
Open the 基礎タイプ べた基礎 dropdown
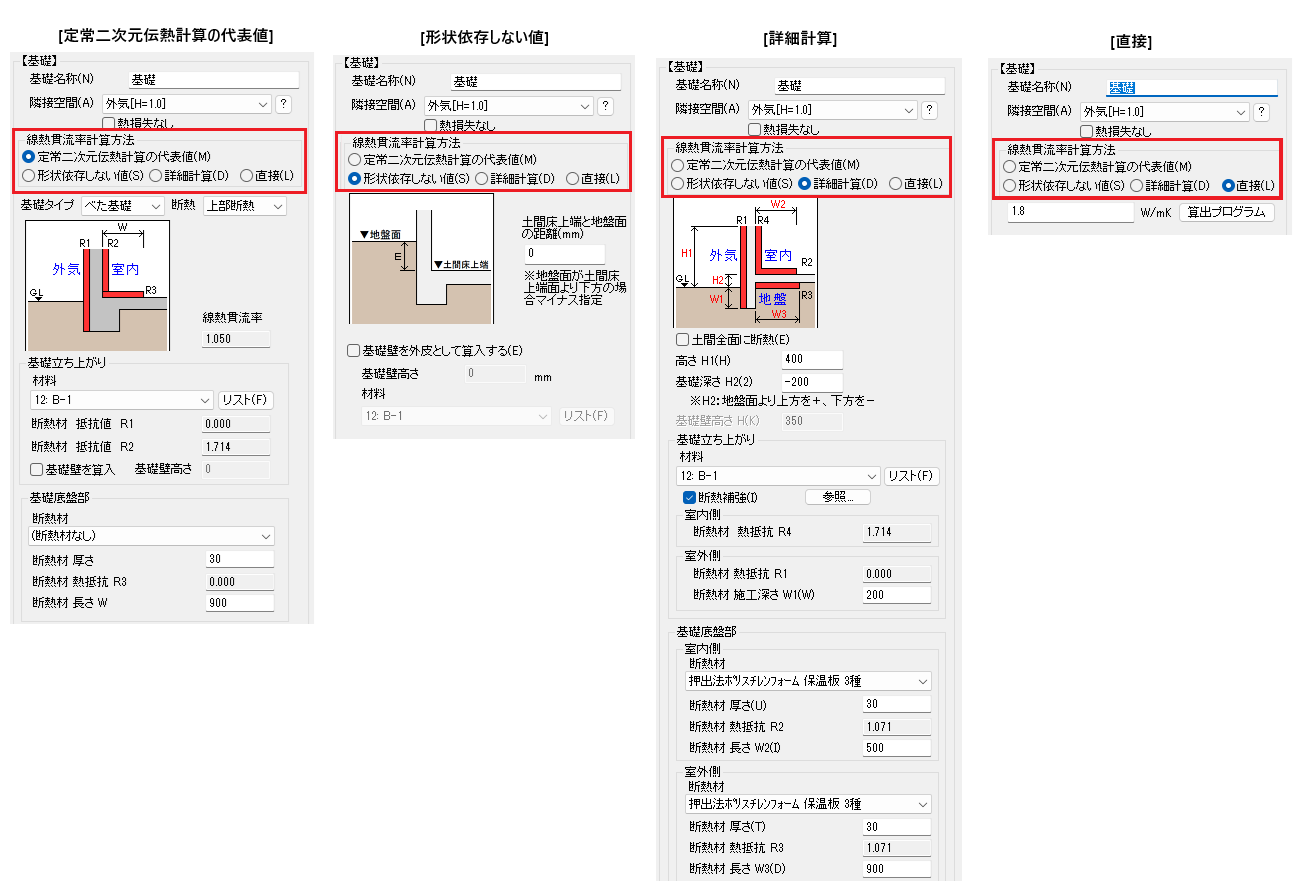click(123, 206)
